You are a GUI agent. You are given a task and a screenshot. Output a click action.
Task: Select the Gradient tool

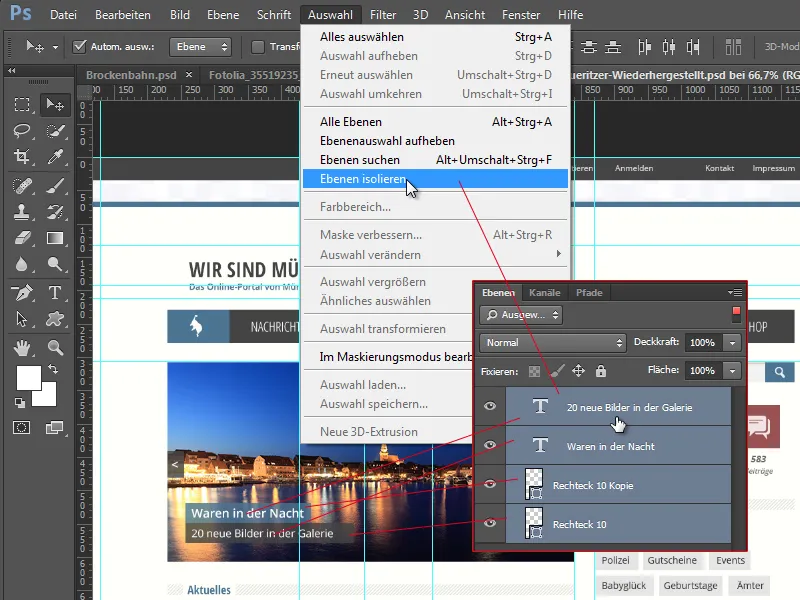pos(55,238)
